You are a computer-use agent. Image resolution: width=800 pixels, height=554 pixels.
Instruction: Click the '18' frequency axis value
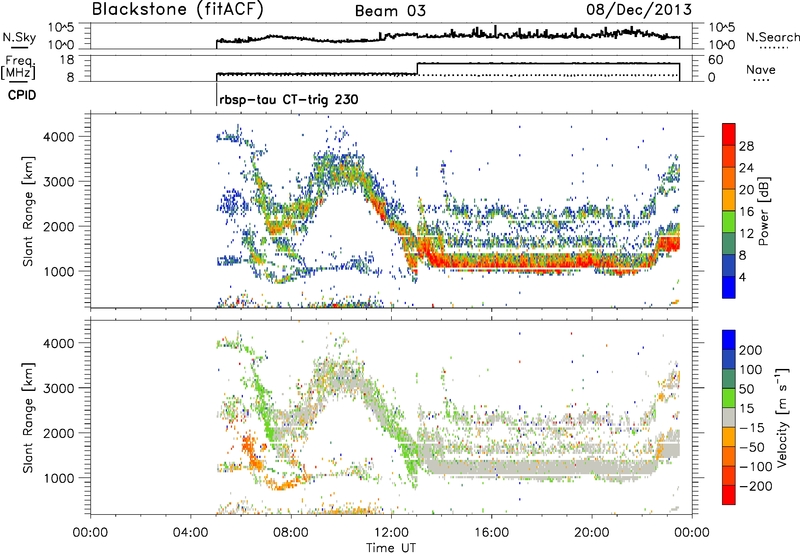(66, 60)
